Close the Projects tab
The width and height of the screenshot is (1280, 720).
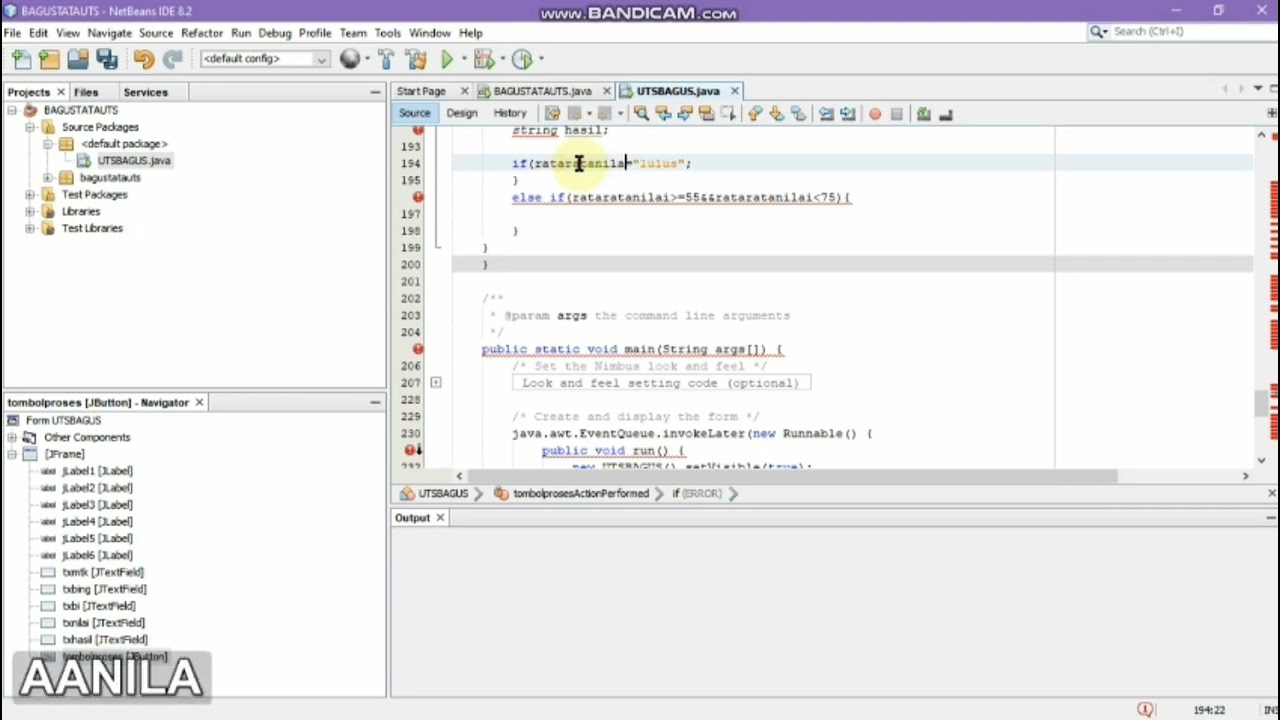(61, 92)
